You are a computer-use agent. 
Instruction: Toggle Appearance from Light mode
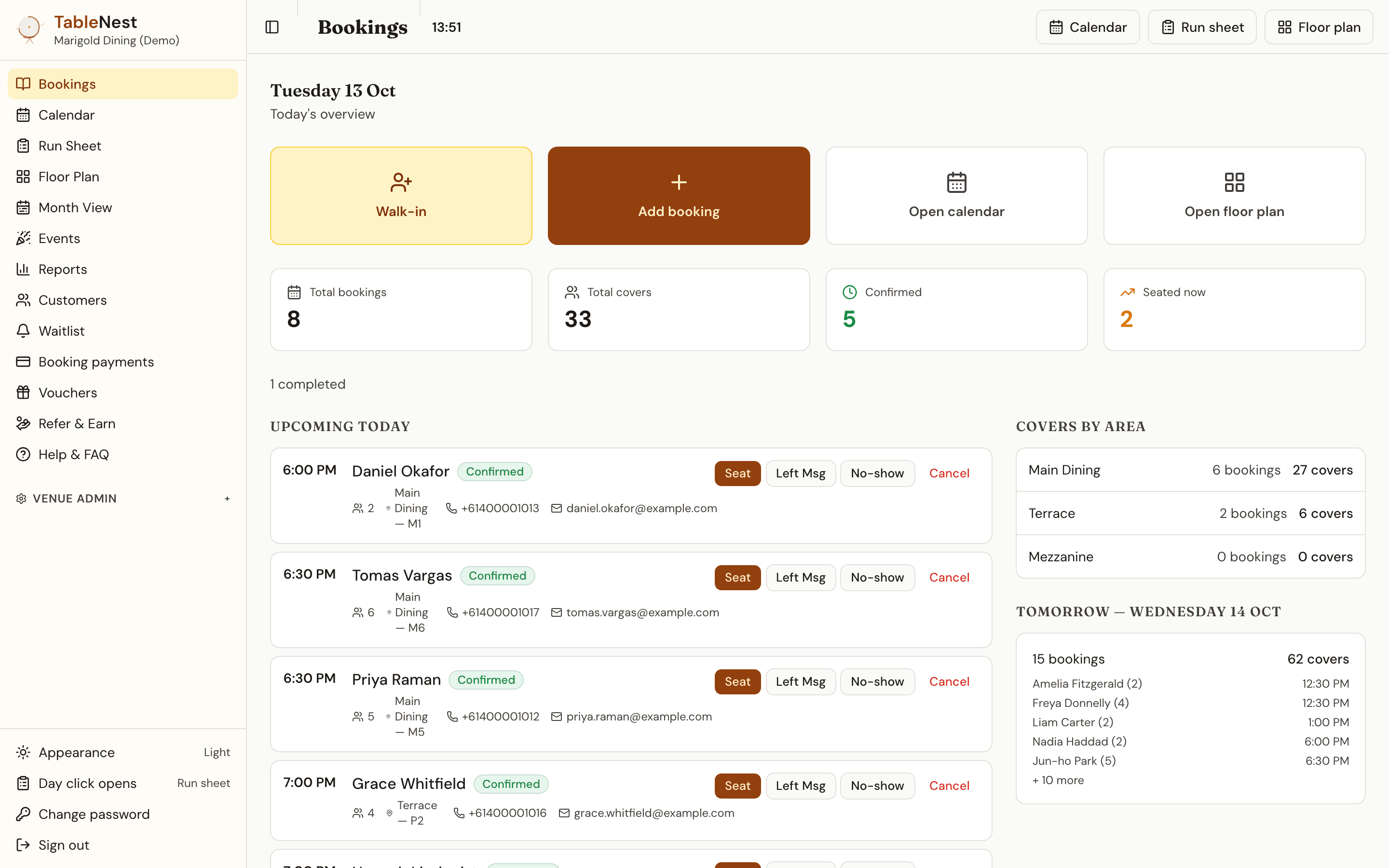click(x=123, y=752)
